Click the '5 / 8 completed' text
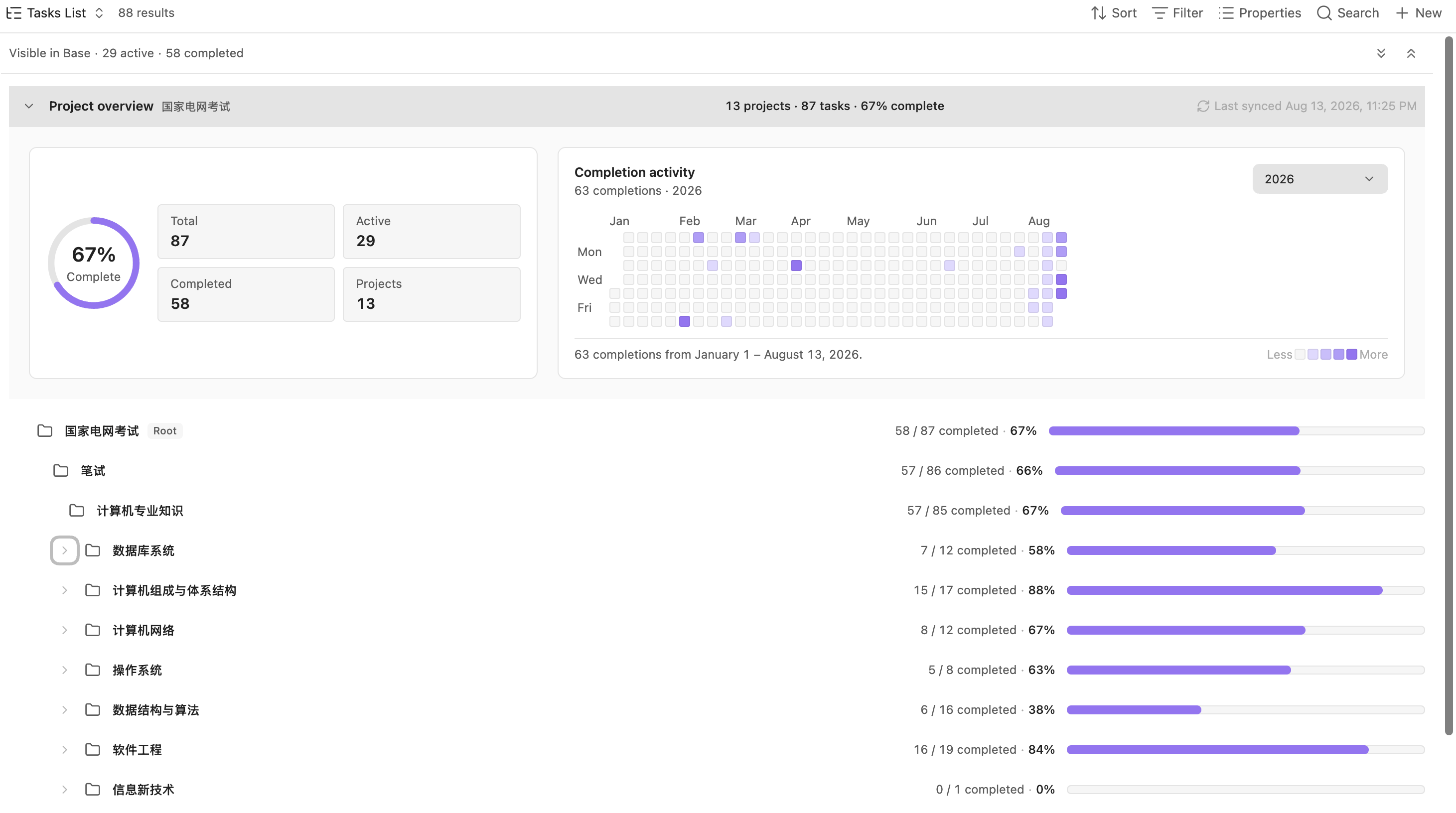 tap(972, 670)
